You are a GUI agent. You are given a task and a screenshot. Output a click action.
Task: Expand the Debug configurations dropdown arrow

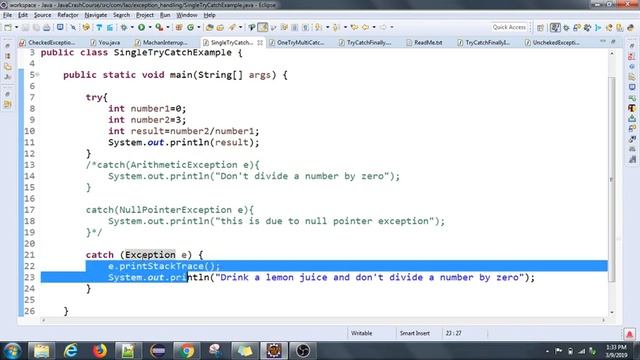132,27
